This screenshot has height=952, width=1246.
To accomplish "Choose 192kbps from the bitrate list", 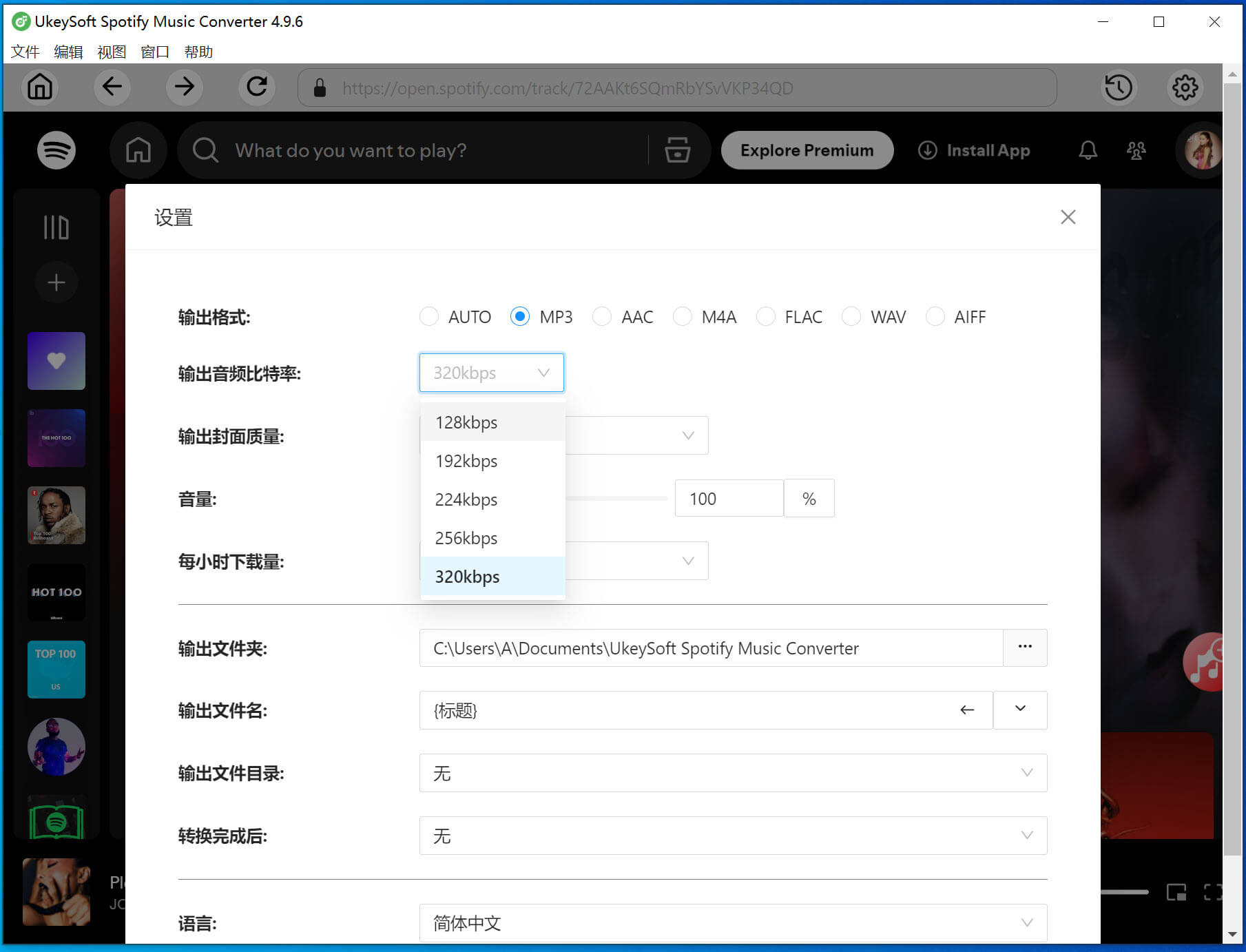I will pos(493,461).
